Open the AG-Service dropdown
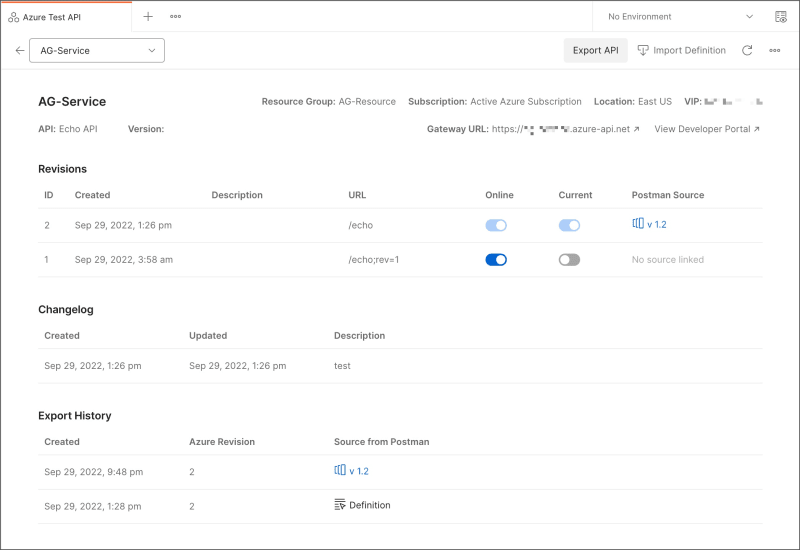The image size is (800, 550). 97,50
